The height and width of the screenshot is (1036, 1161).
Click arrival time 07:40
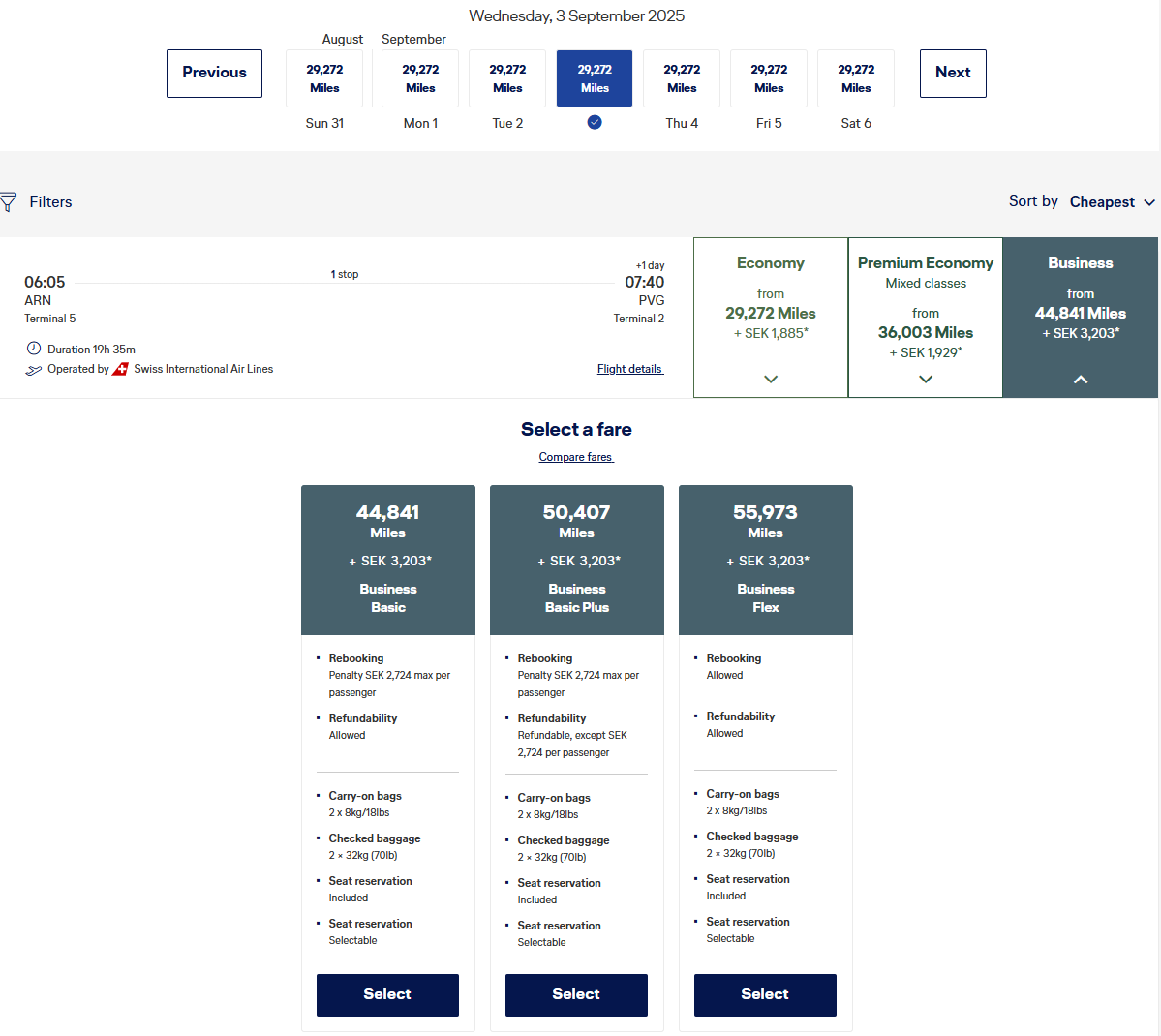[x=644, y=282]
